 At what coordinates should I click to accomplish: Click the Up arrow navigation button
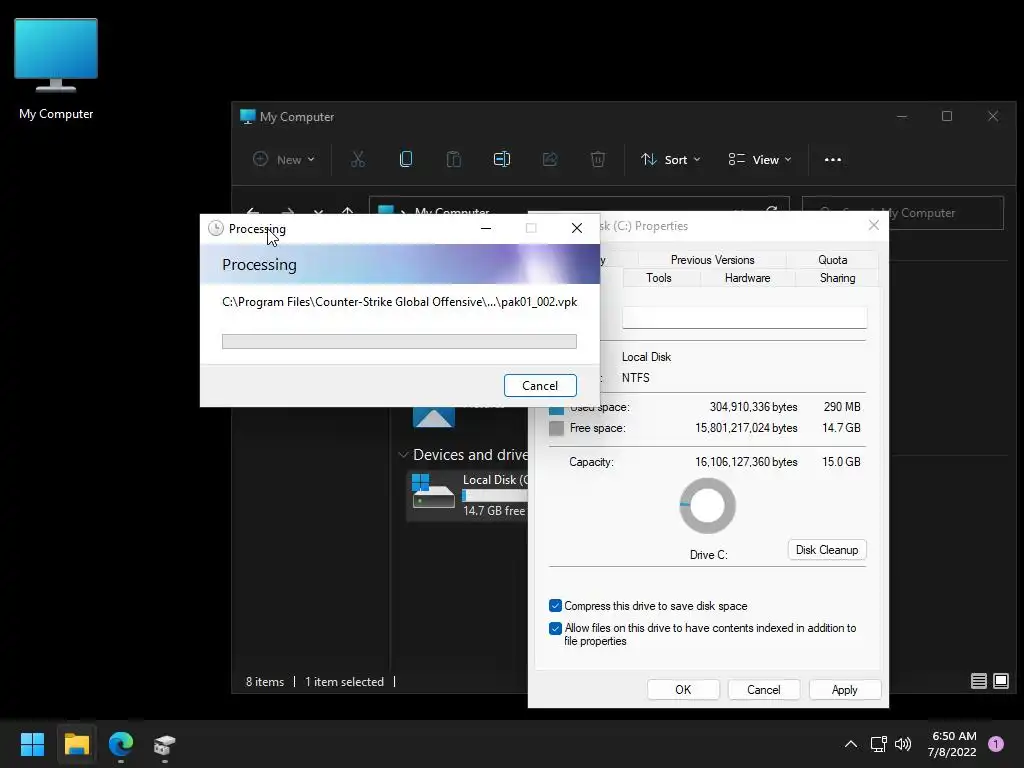(x=347, y=210)
